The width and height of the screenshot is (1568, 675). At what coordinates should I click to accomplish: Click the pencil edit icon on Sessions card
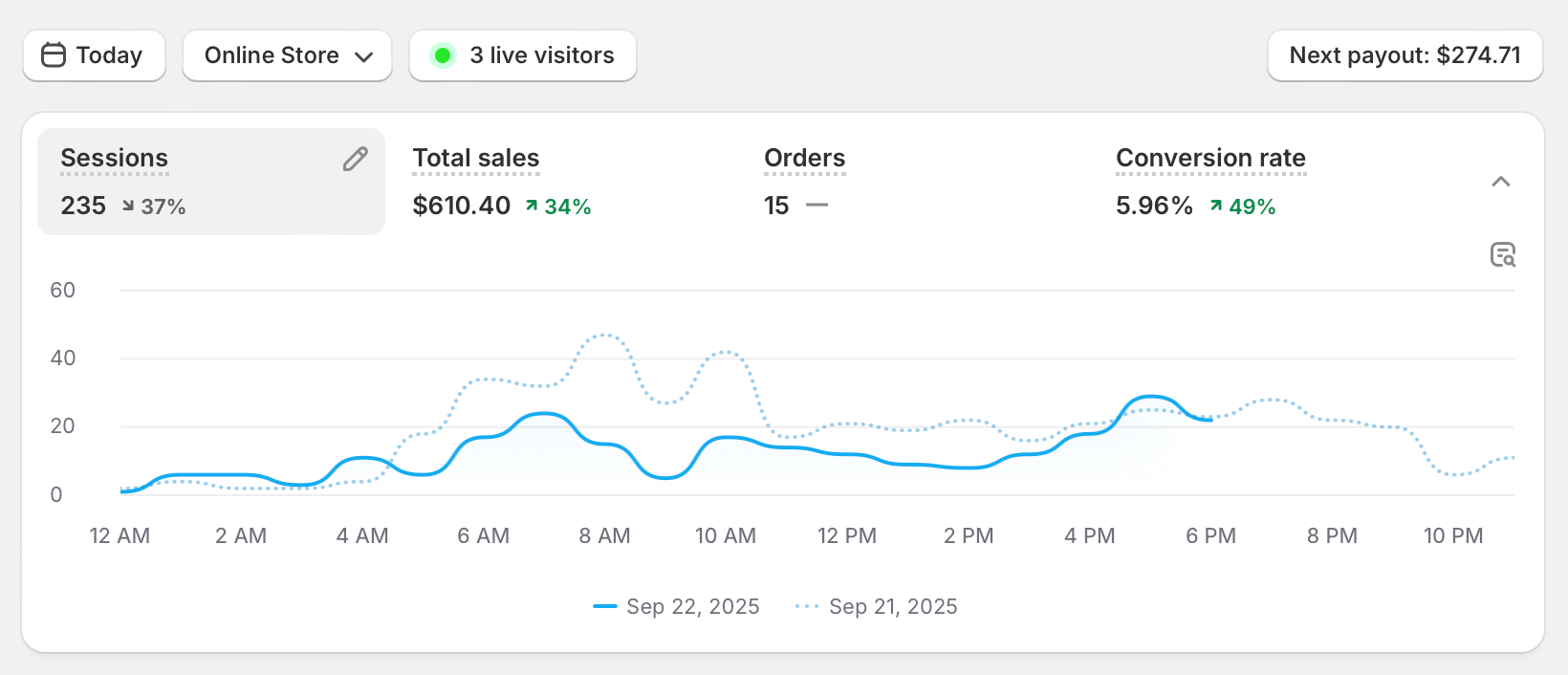(355, 159)
